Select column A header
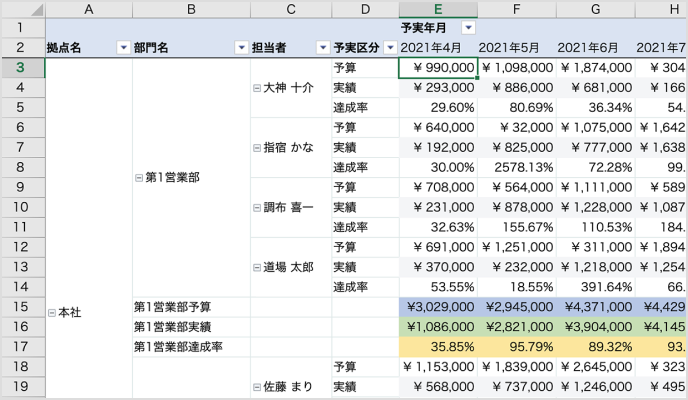The height and width of the screenshot is (400, 688). tap(89, 9)
